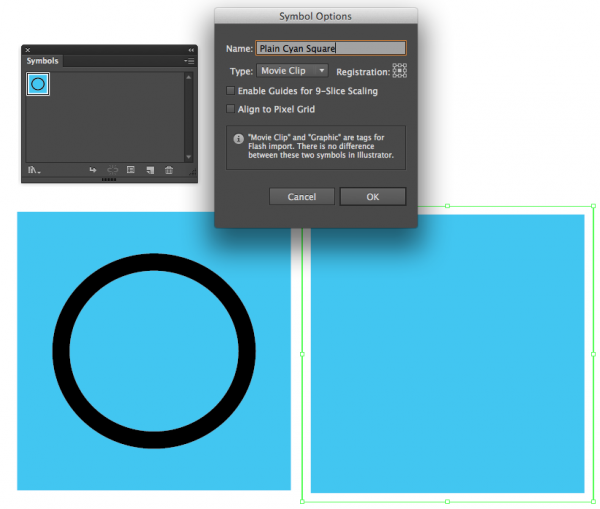
Task: Toggle Align to Pixel Grid checkbox
Action: pos(231,108)
